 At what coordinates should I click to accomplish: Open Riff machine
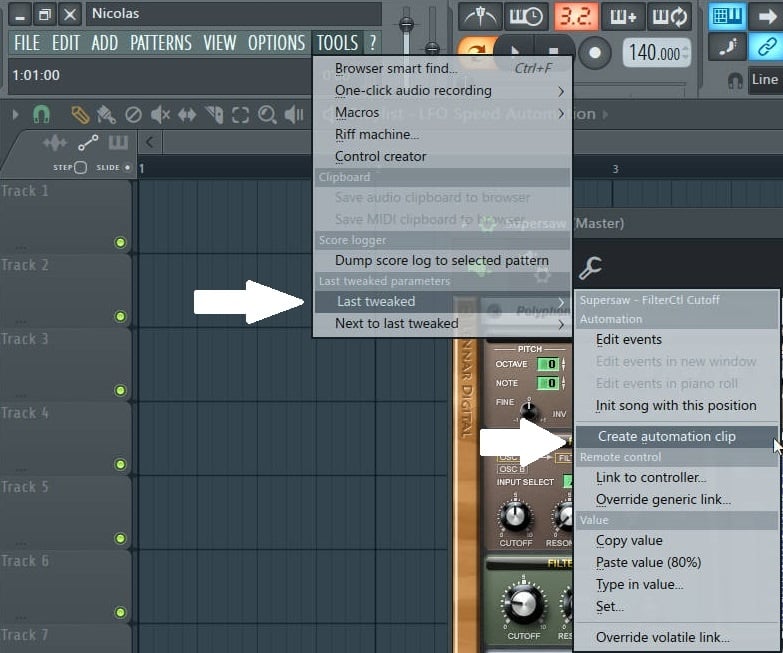442,134
